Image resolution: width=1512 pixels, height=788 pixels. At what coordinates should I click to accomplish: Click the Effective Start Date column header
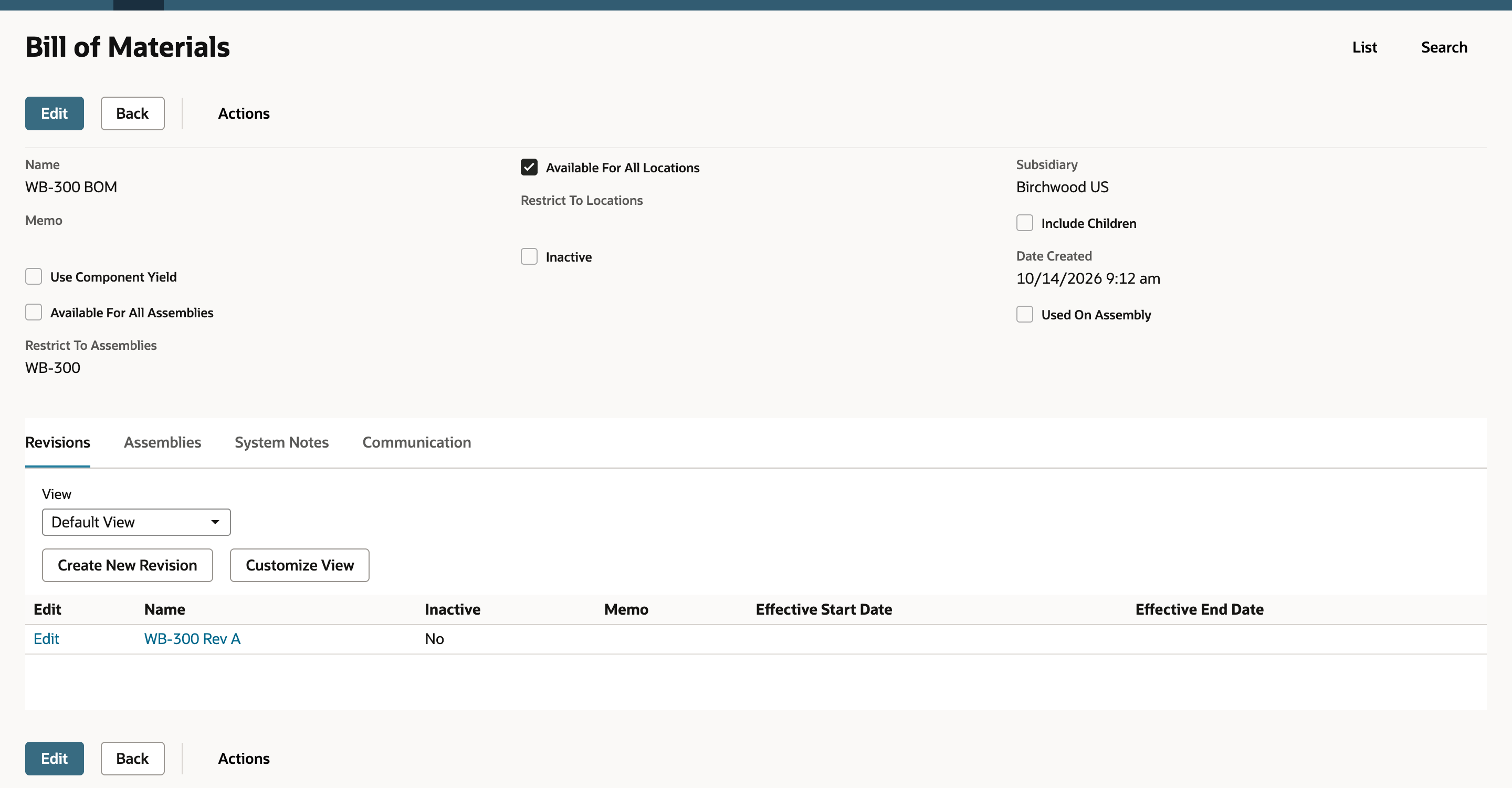coord(824,609)
